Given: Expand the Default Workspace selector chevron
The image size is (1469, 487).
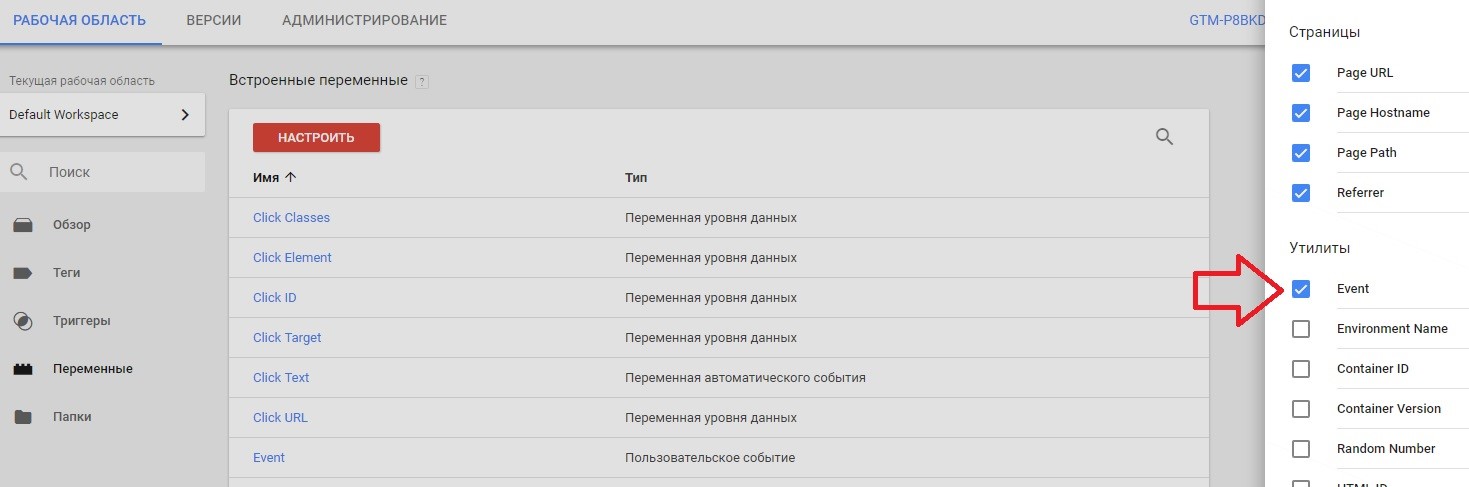Looking at the screenshot, I should coord(185,115).
